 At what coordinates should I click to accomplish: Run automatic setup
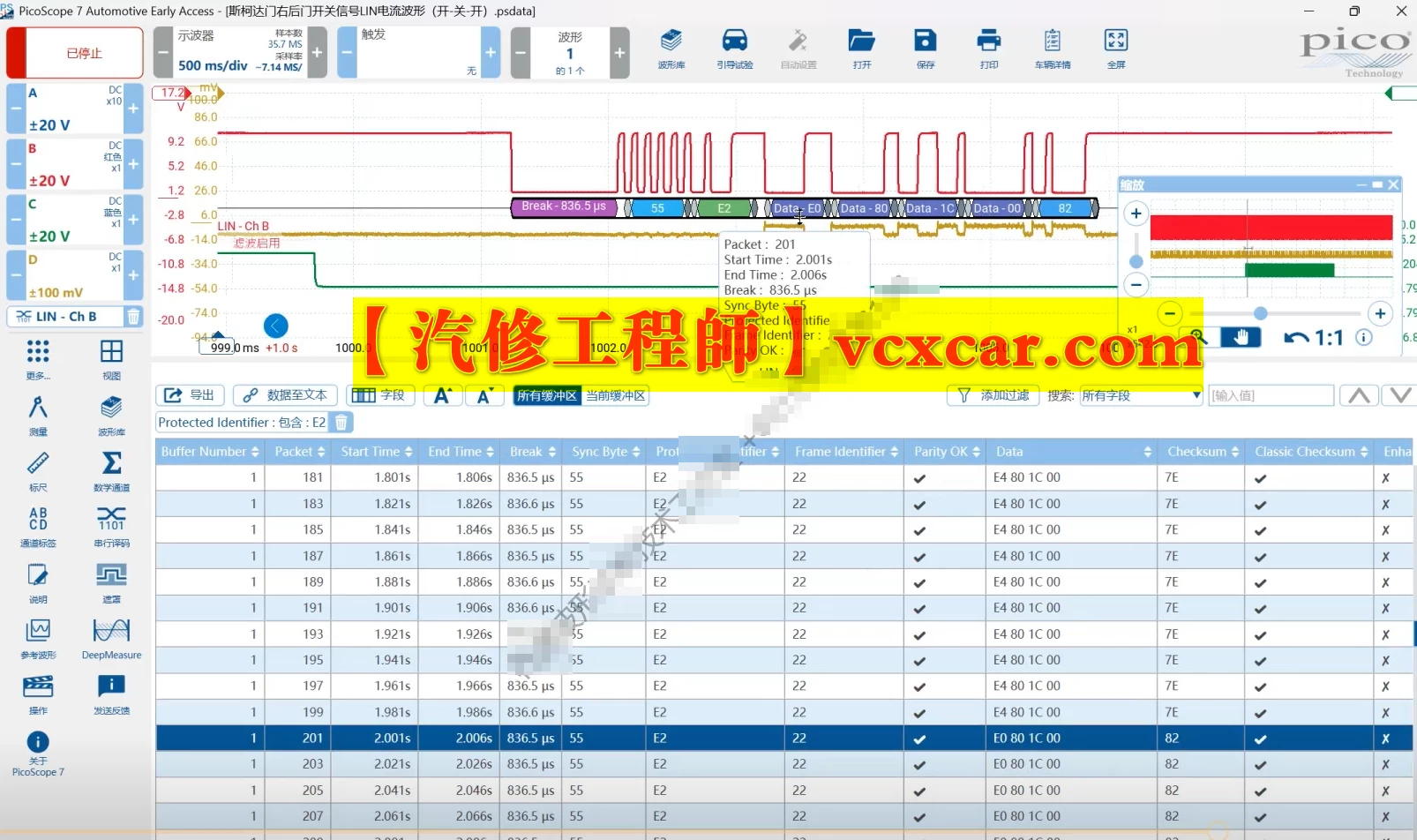798,49
